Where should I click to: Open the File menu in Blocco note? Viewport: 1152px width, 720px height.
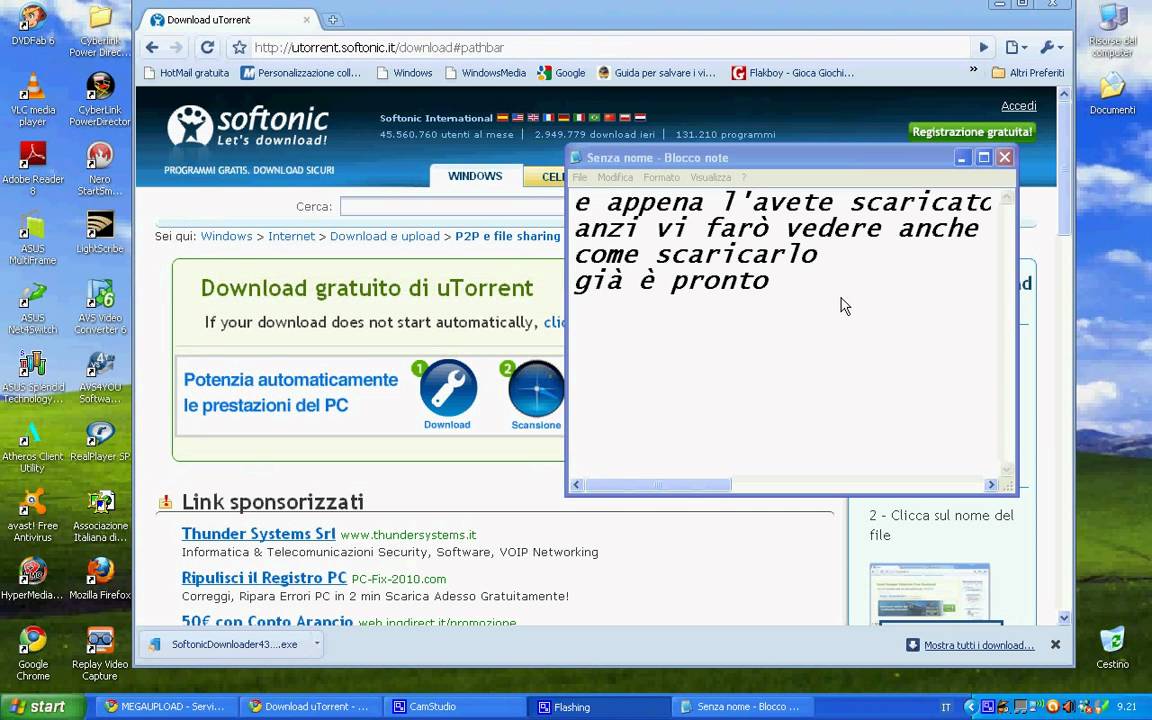[580, 177]
